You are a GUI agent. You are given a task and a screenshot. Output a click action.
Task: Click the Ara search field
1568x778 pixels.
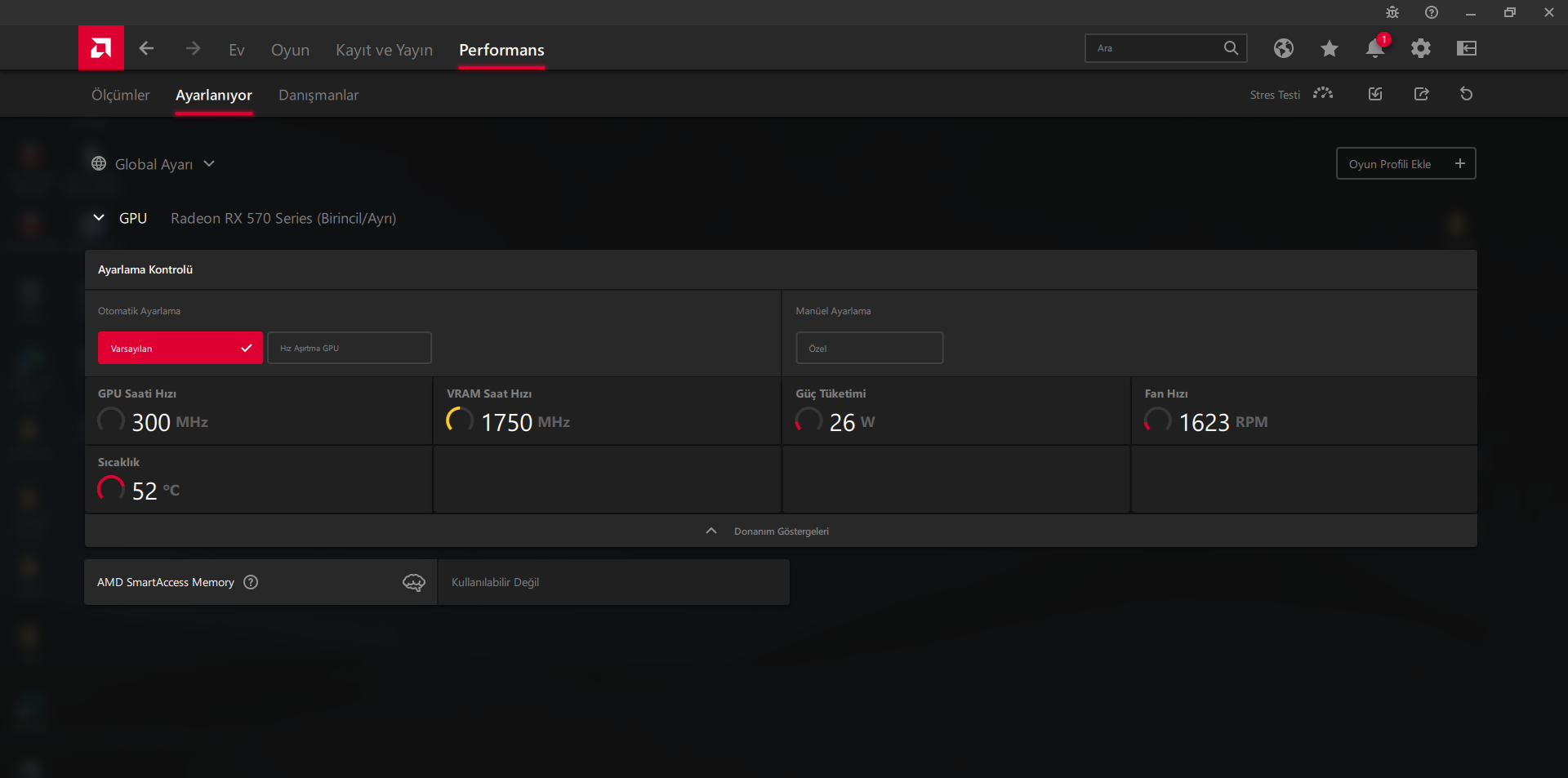tap(1166, 48)
